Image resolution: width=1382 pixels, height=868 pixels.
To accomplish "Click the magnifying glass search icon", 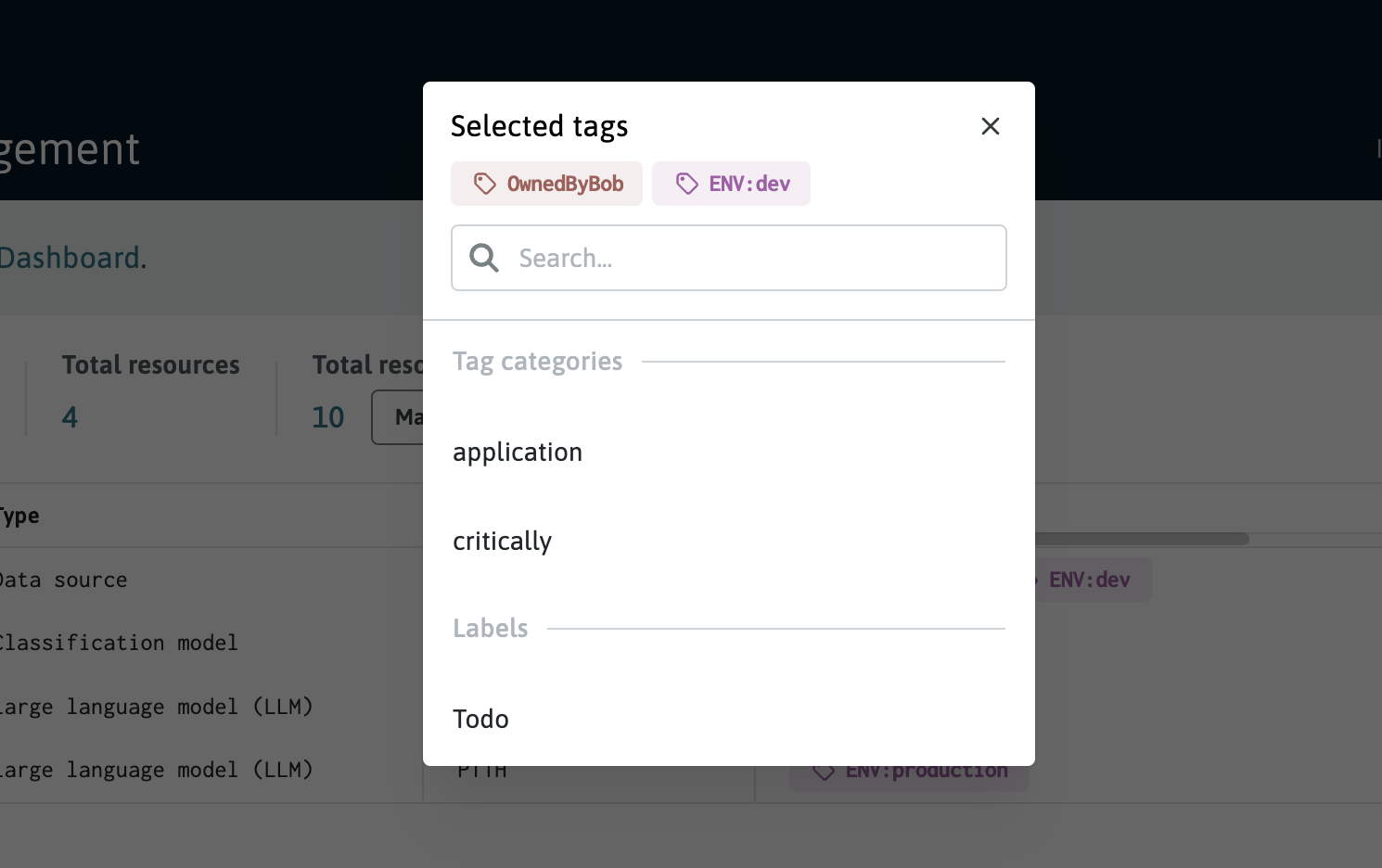I will 483,257.
